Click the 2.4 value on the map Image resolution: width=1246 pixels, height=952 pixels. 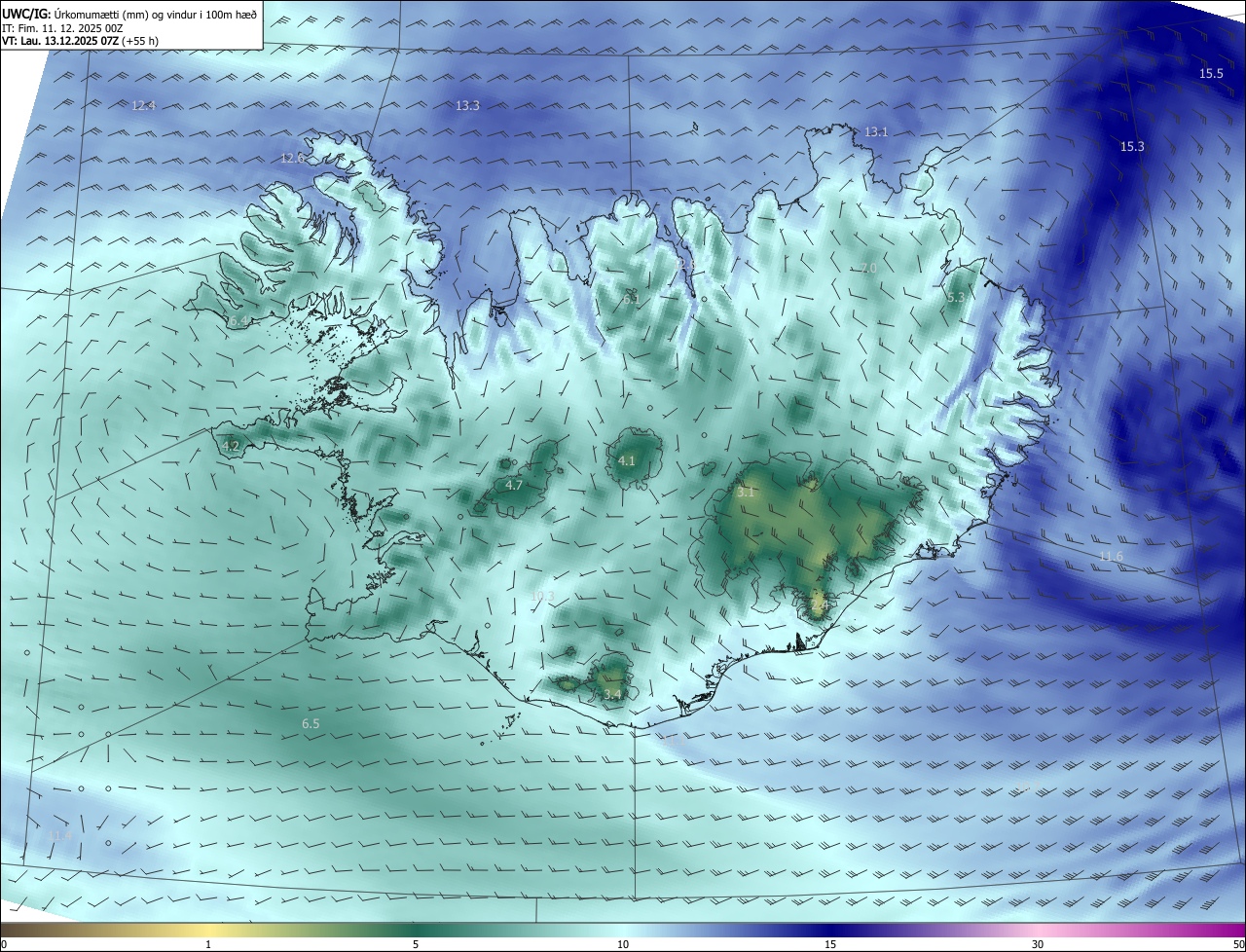pos(819,605)
